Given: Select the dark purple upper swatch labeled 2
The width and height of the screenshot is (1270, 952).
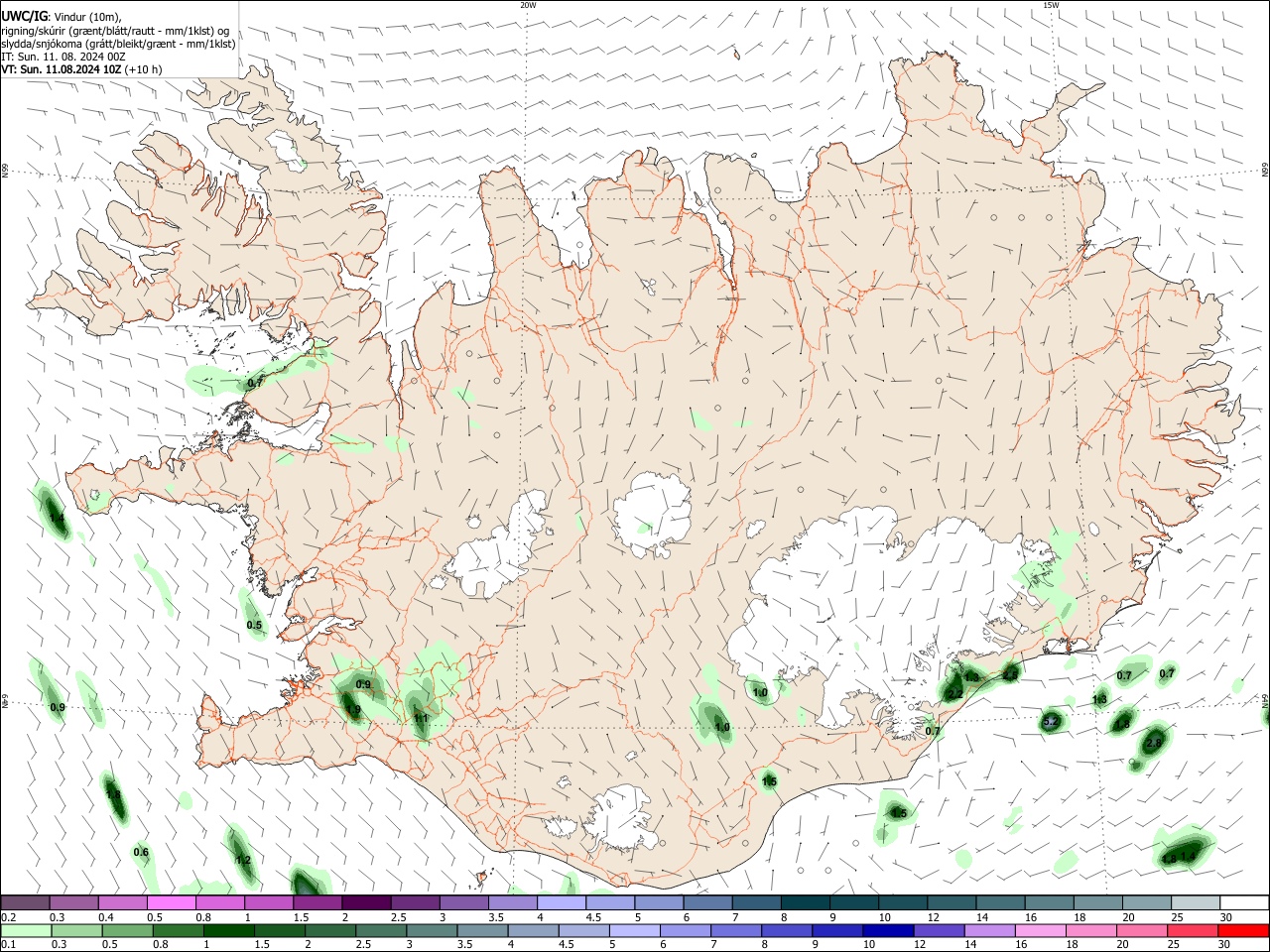Looking at the screenshot, I should point(367,902).
